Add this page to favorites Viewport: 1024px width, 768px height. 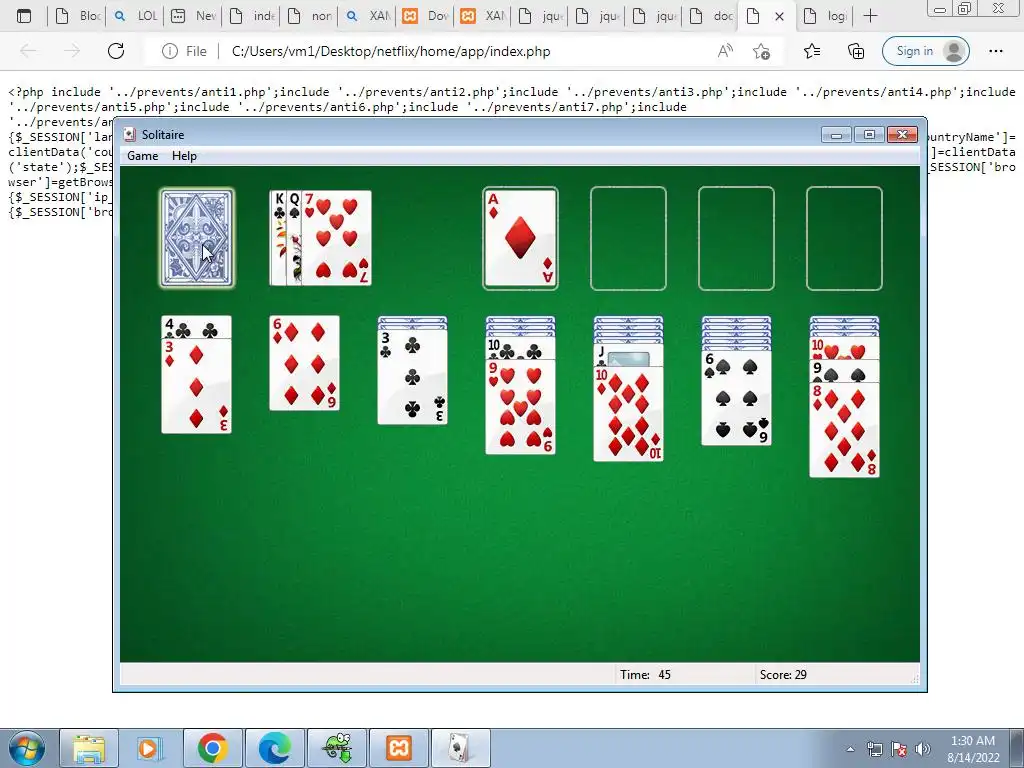(761, 51)
